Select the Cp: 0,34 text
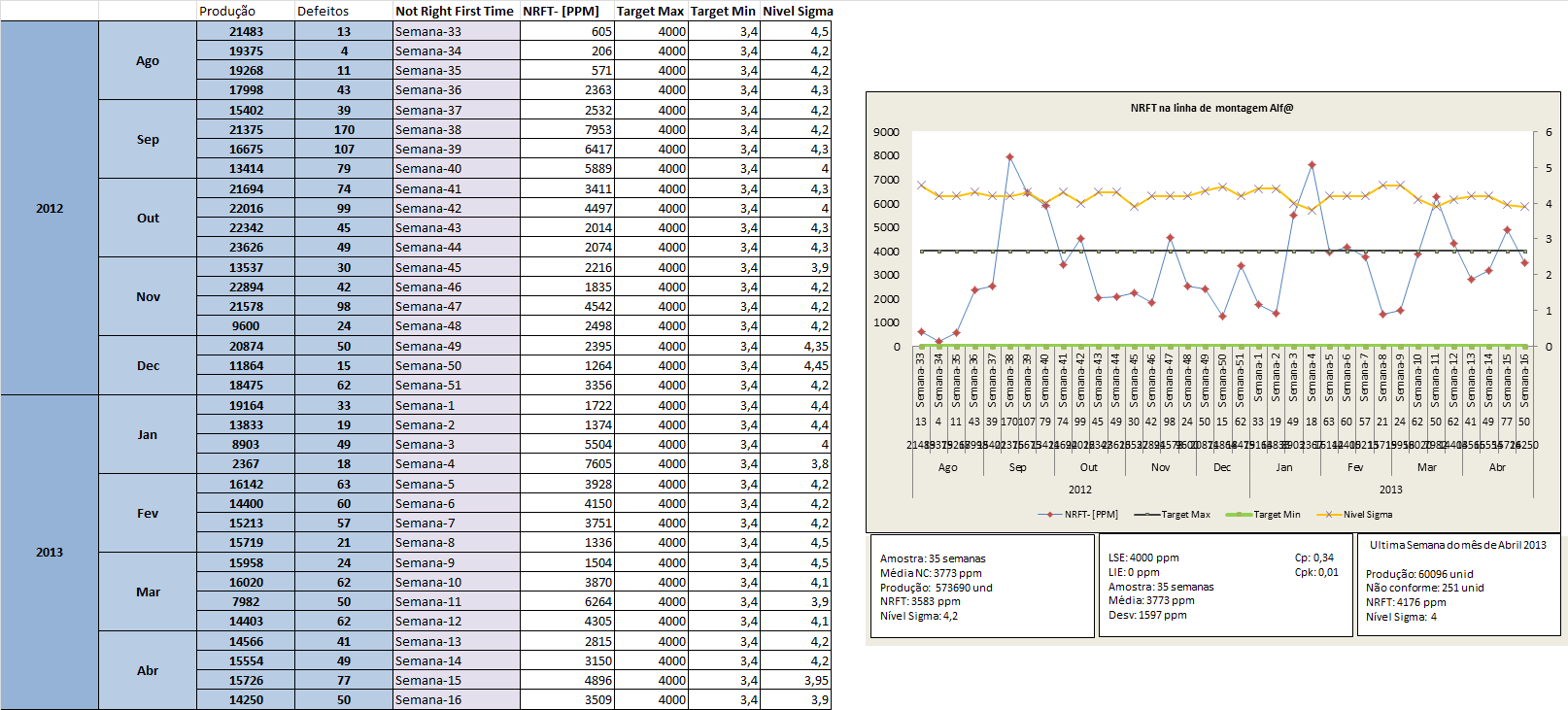Image resolution: width=1568 pixels, height=710 pixels. click(x=1314, y=558)
